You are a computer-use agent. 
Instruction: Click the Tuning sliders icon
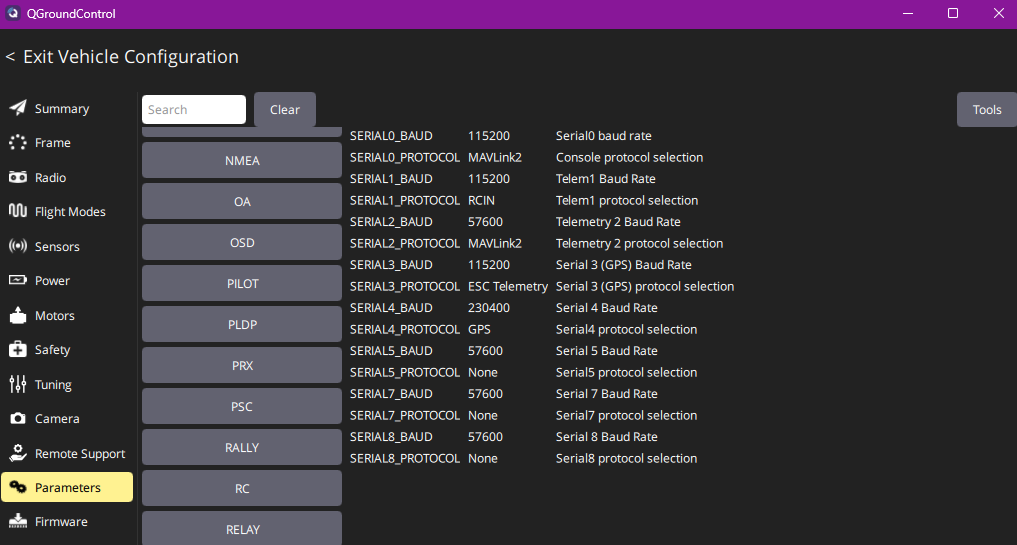click(x=18, y=385)
